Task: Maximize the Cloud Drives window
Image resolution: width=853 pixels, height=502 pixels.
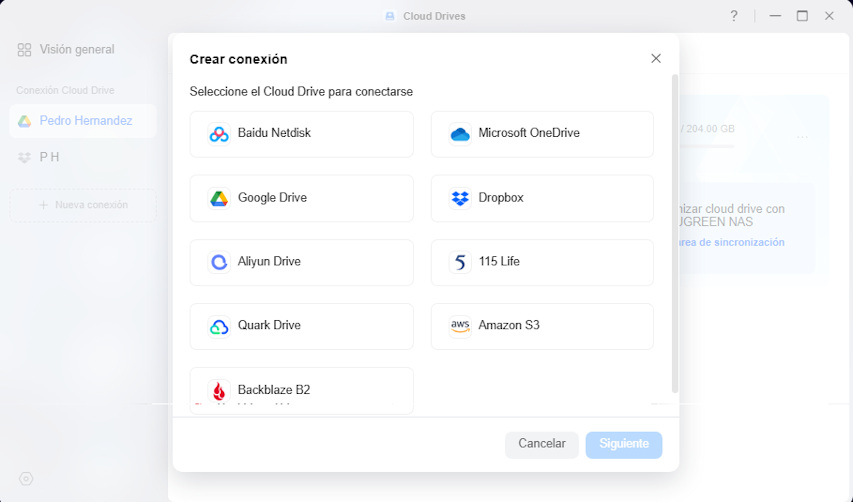Action: click(802, 16)
